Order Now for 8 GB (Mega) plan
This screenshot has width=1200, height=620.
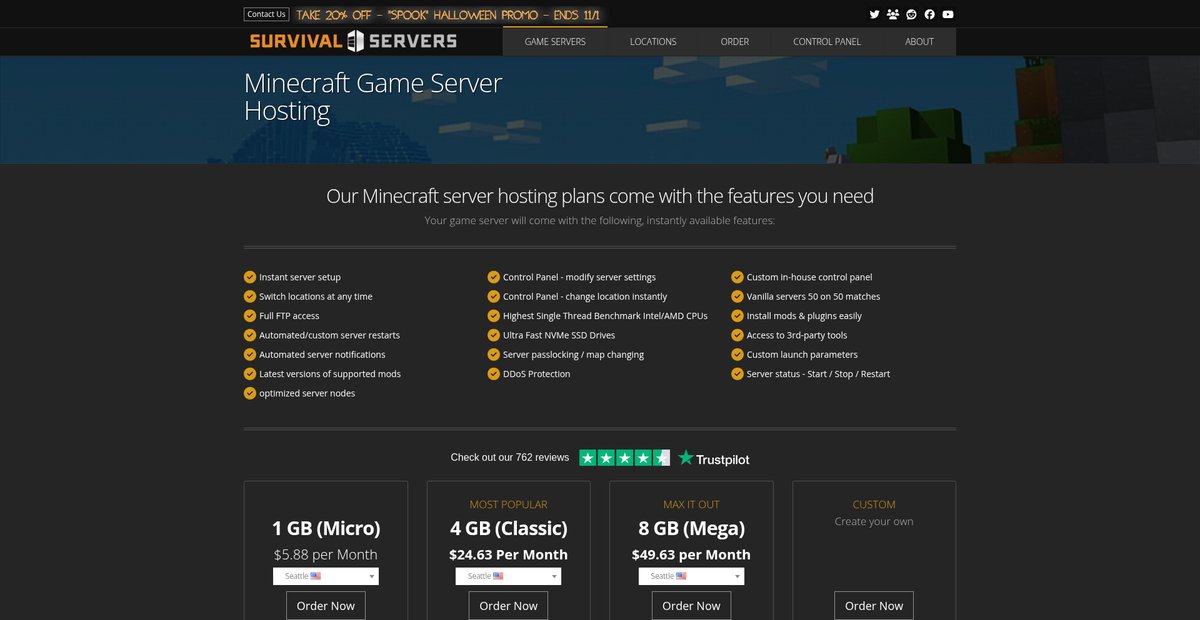click(x=691, y=606)
